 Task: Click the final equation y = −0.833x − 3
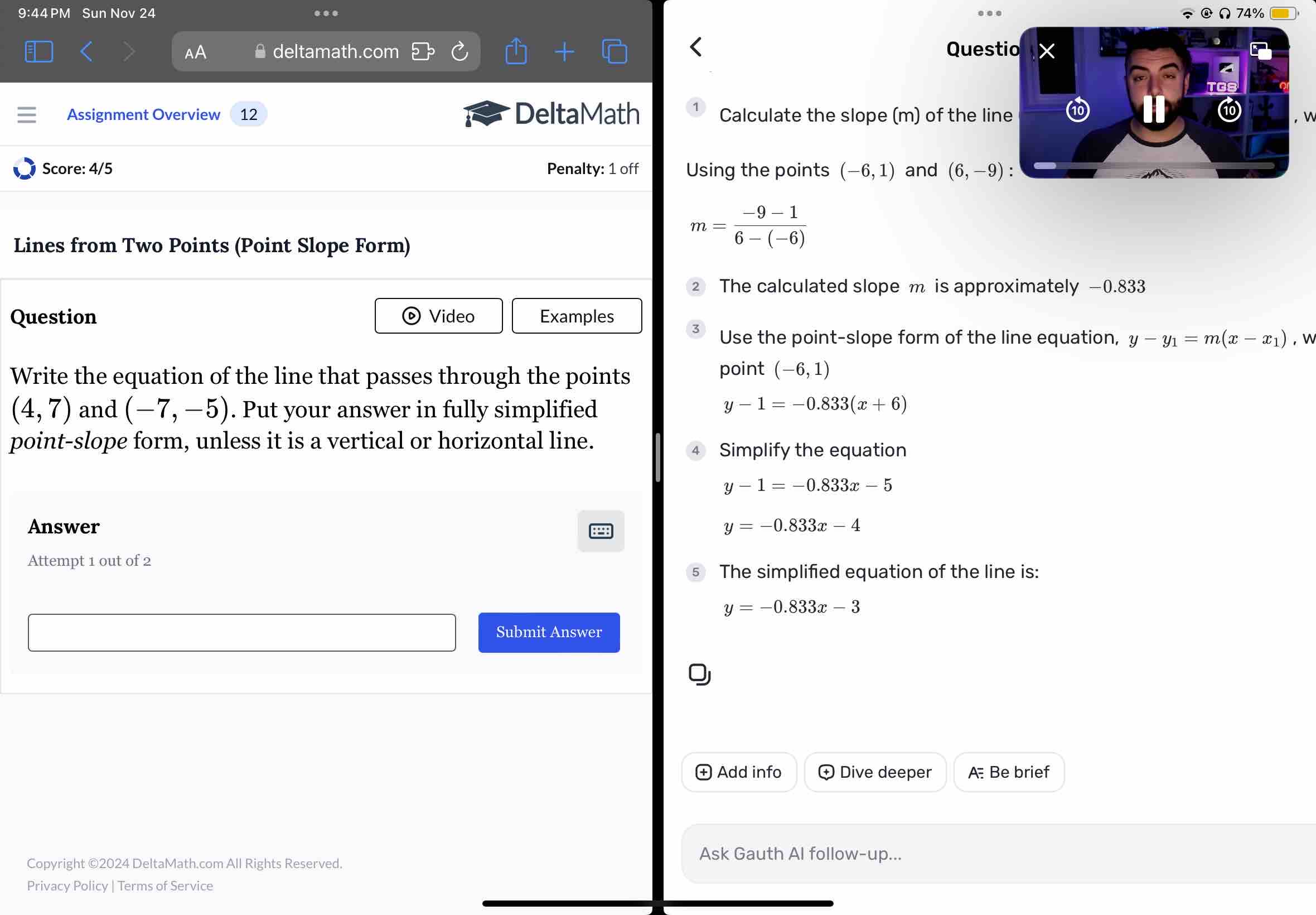(x=792, y=606)
